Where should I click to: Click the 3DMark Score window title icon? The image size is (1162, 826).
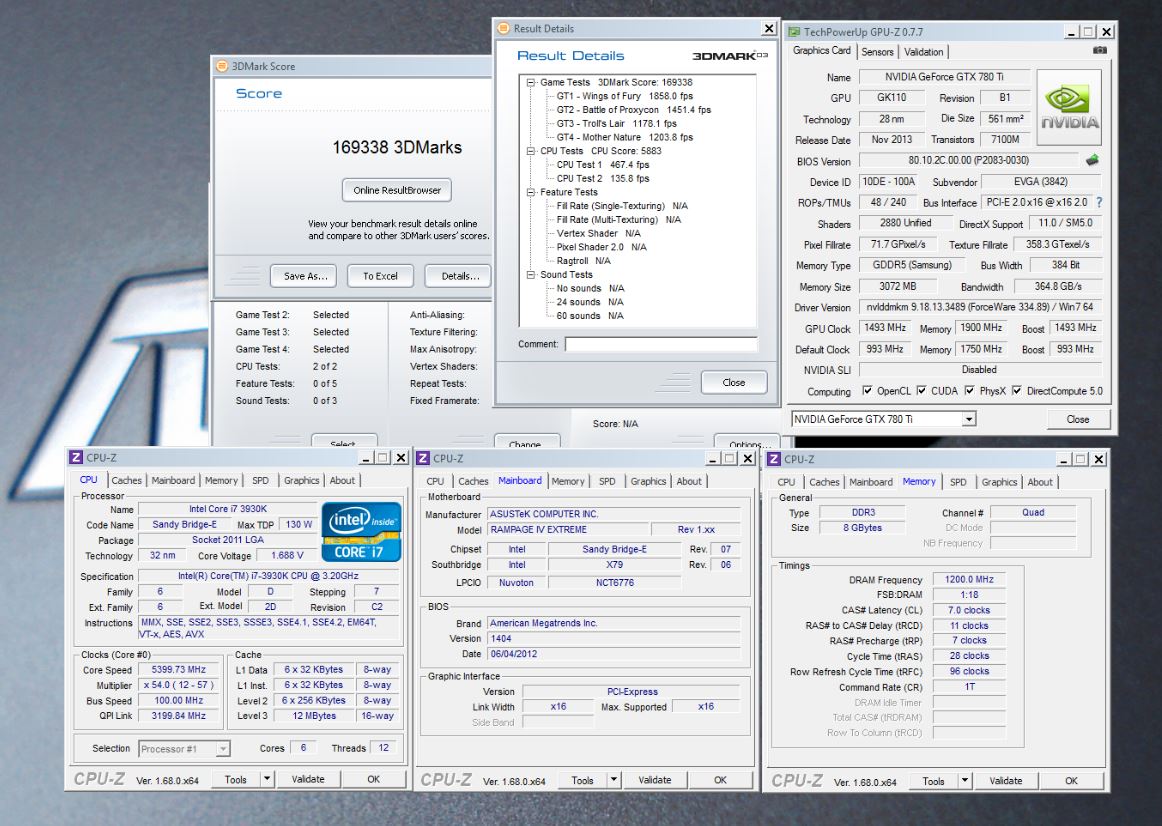222,66
